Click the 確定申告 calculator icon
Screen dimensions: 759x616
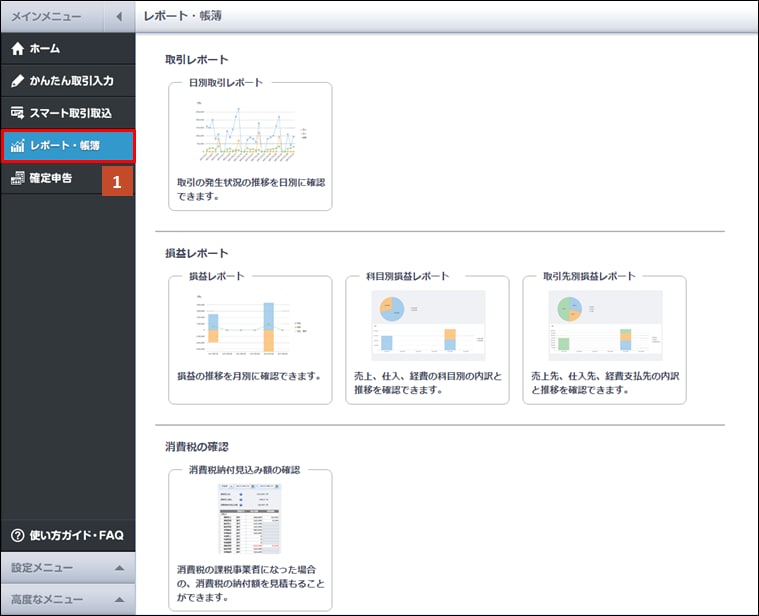[x=17, y=178]
